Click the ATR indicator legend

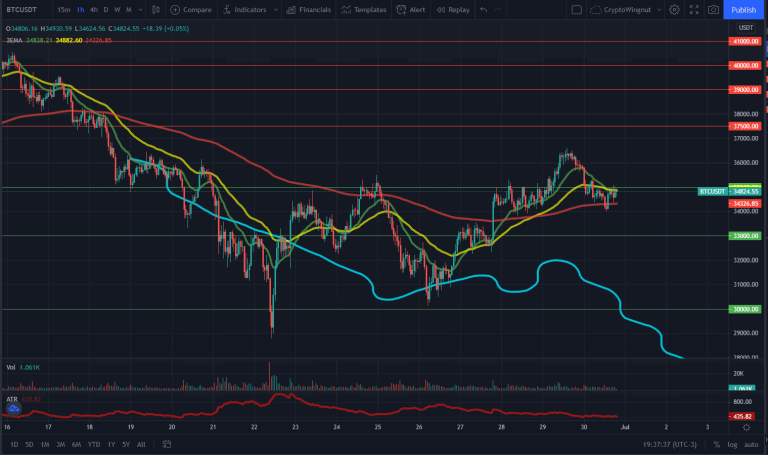click(12, 399)
